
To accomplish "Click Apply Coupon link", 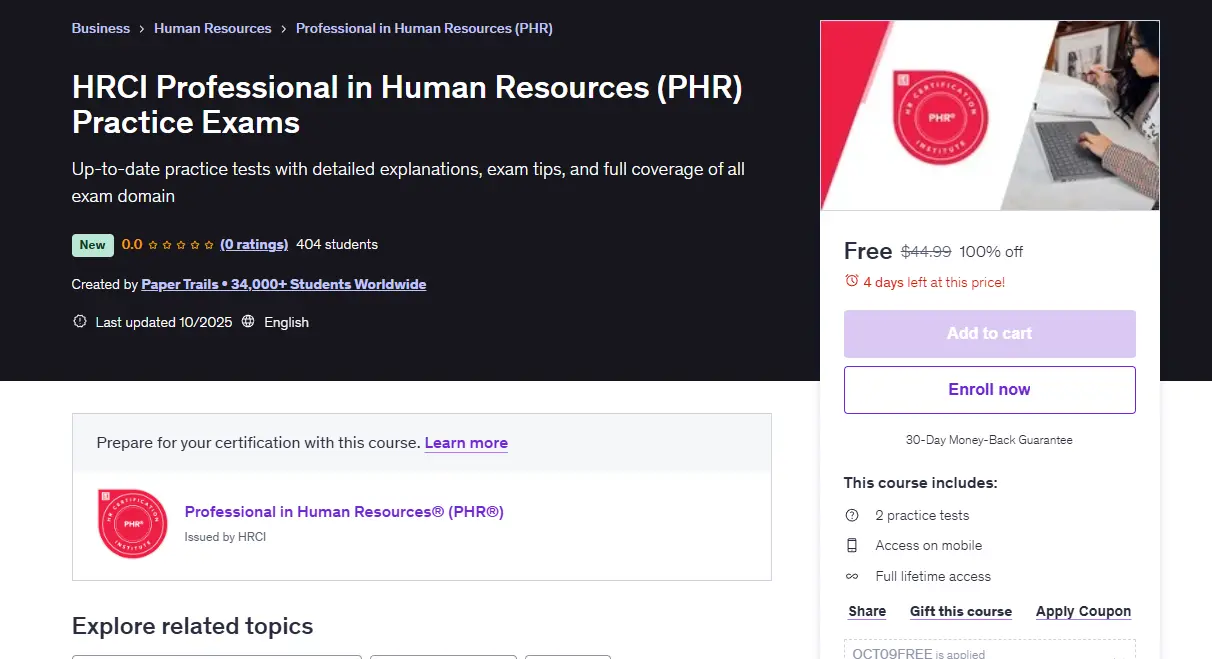I will 1084,611.
